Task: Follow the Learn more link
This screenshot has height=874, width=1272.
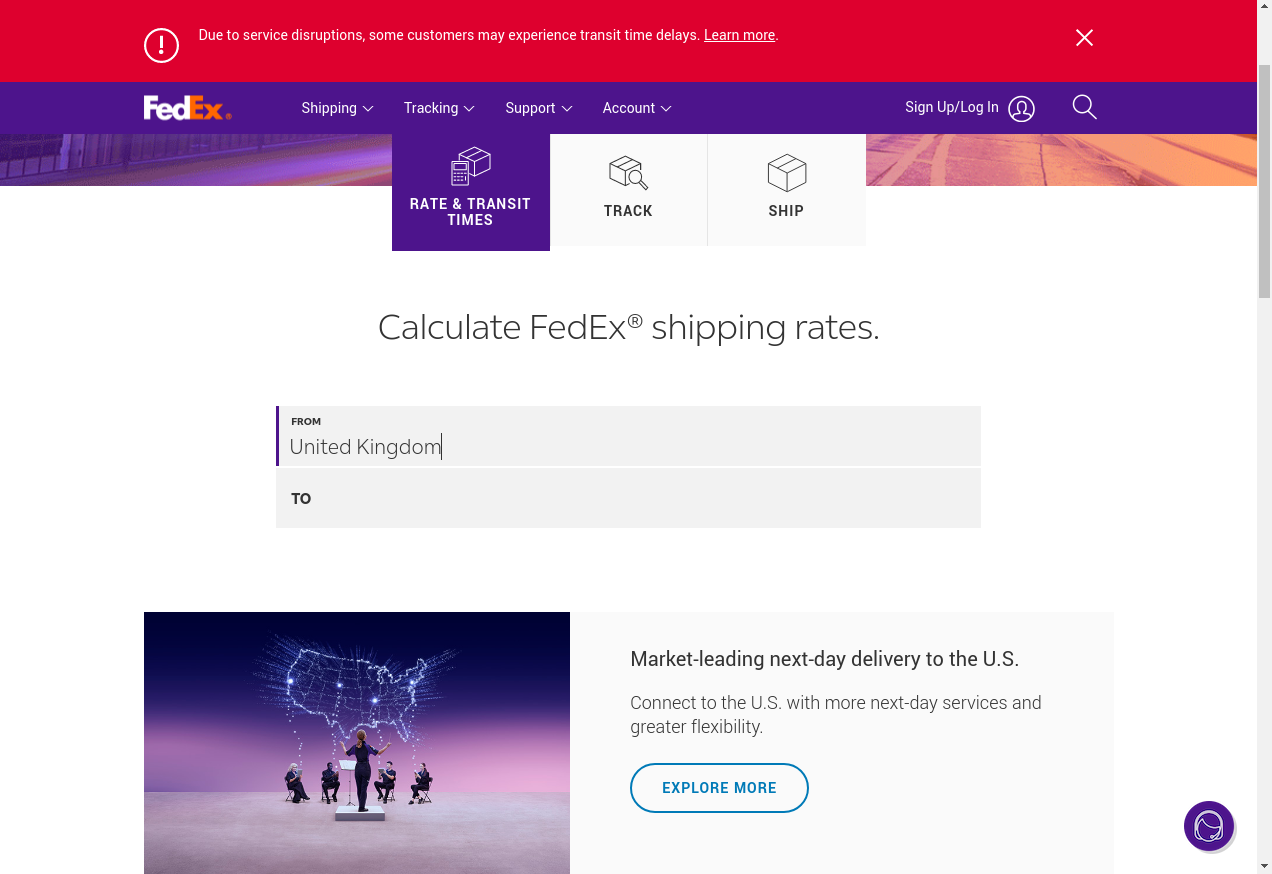Action: click(739, 35)
